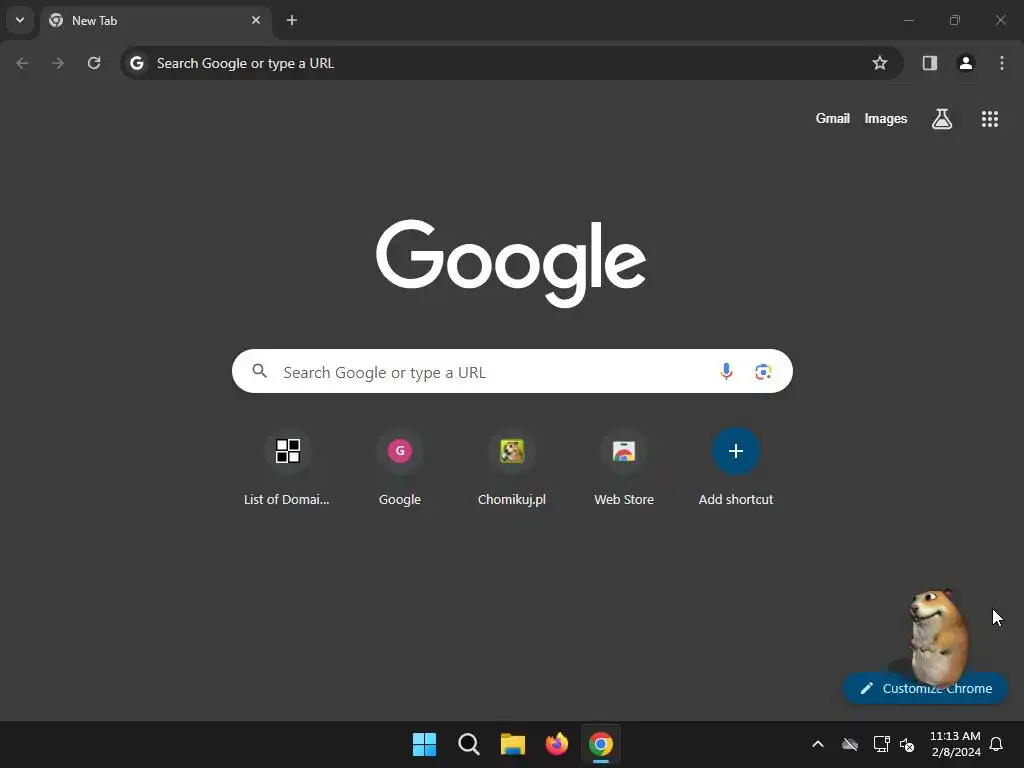Open the tab search dropdown arrow
The width and height of the screenshot is (1024, 768).
[x=20, y=20]
